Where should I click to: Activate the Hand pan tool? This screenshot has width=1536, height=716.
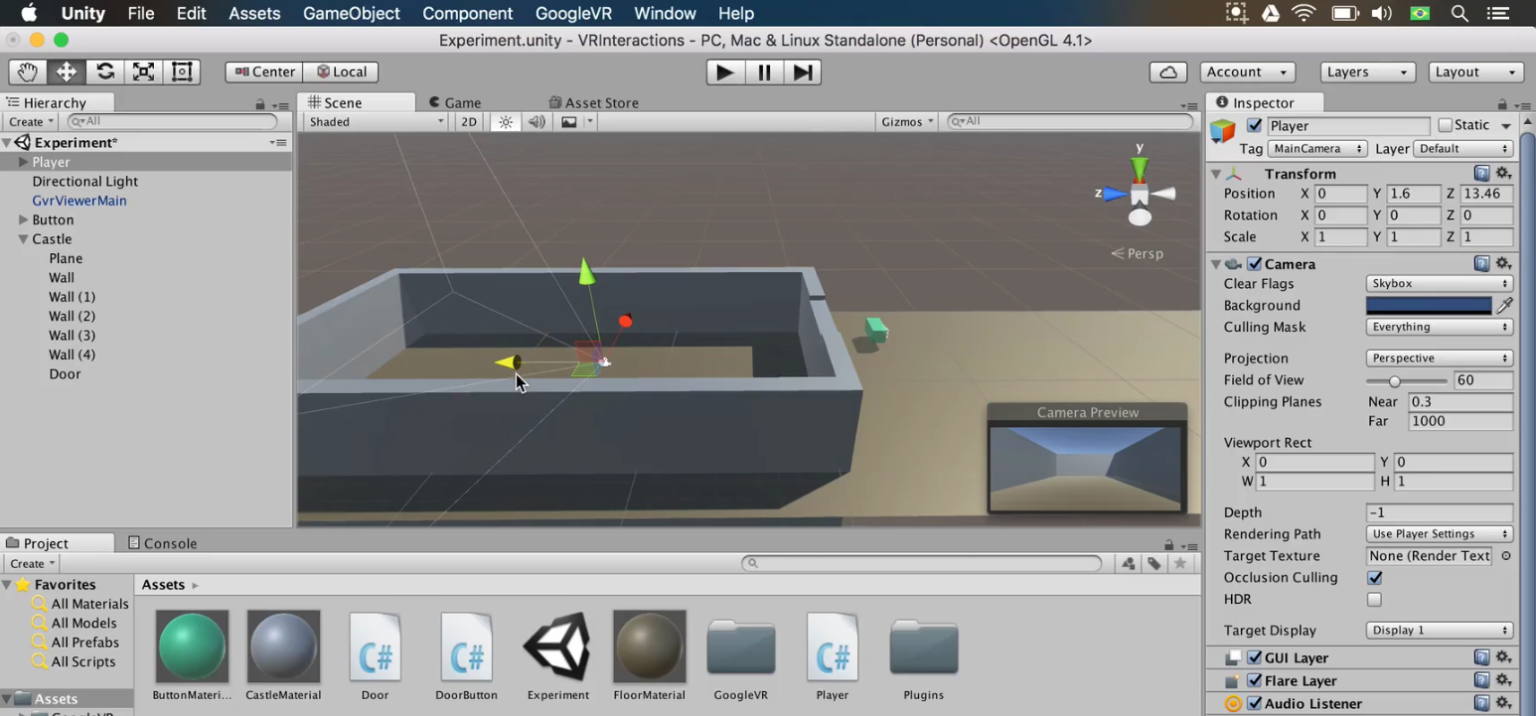[26, 71]
